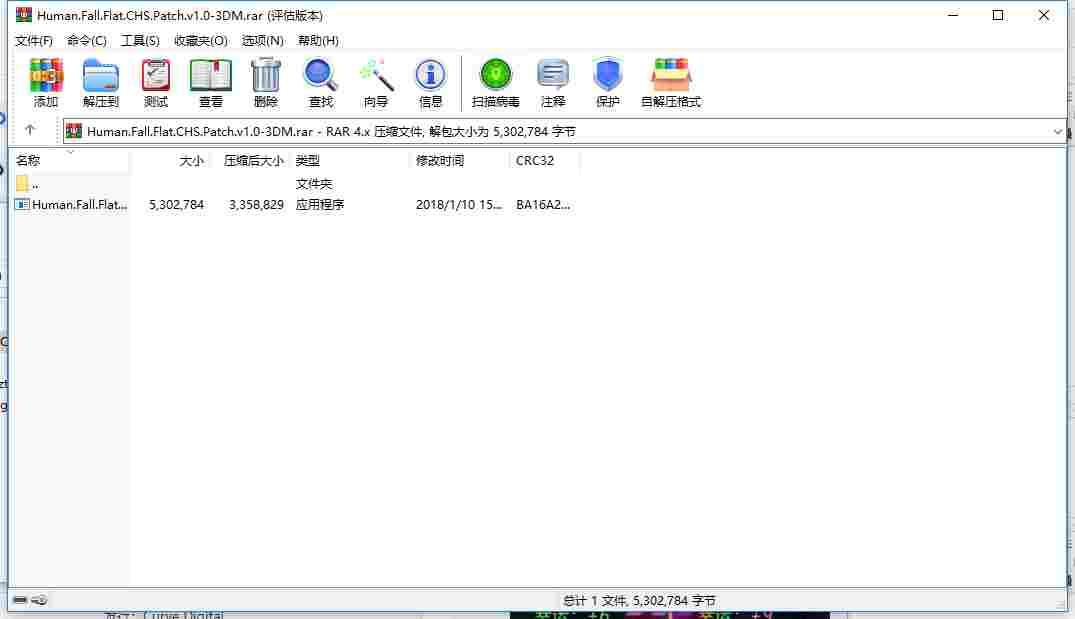Viewport: 1075px width, 619px height.
Task: Open the 命令(C) menu
Action: pos(86,40)
